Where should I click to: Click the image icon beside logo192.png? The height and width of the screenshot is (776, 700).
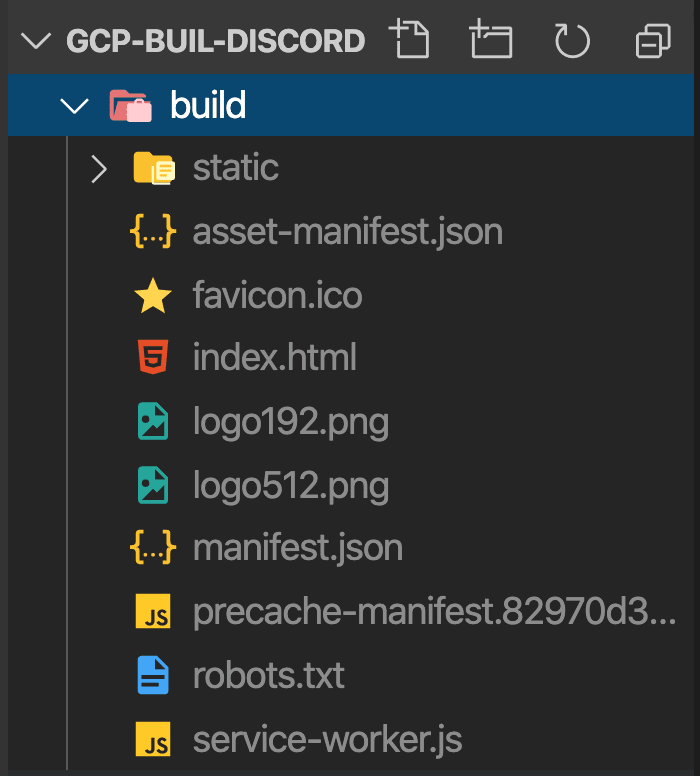click(x=153, y=421)
